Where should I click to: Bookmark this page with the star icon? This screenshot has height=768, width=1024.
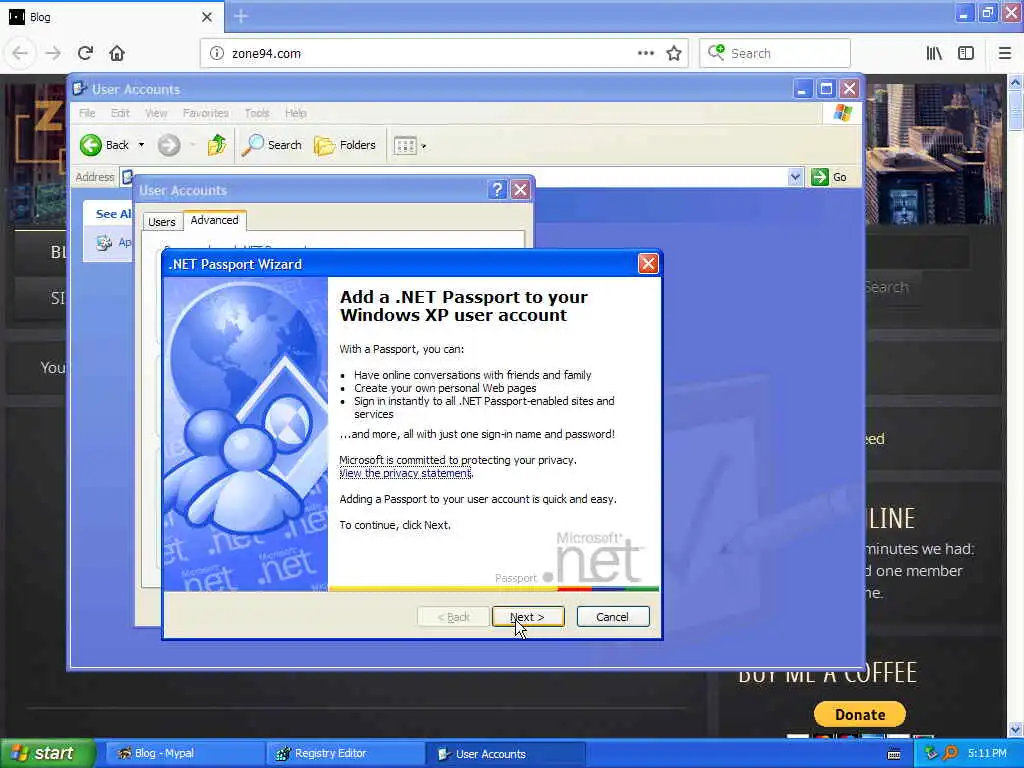click(x=674, y=54)
